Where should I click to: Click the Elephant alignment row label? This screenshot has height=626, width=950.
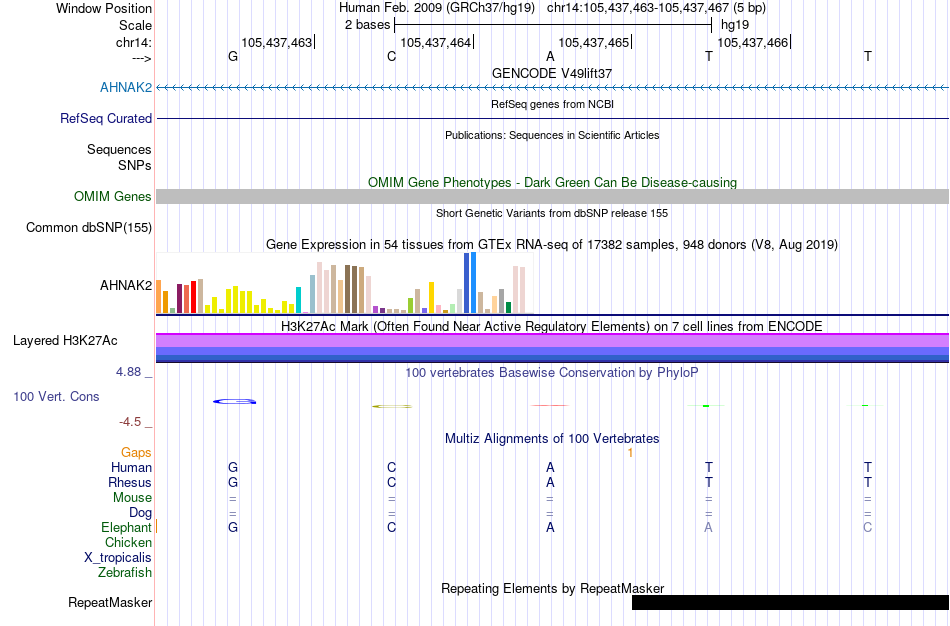coord(126,527)
